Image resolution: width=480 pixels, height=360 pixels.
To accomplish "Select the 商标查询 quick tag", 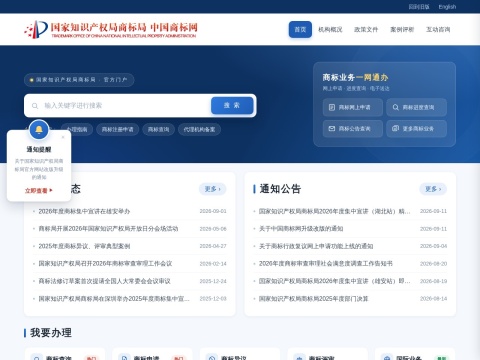I will click(x=159, y=129).
